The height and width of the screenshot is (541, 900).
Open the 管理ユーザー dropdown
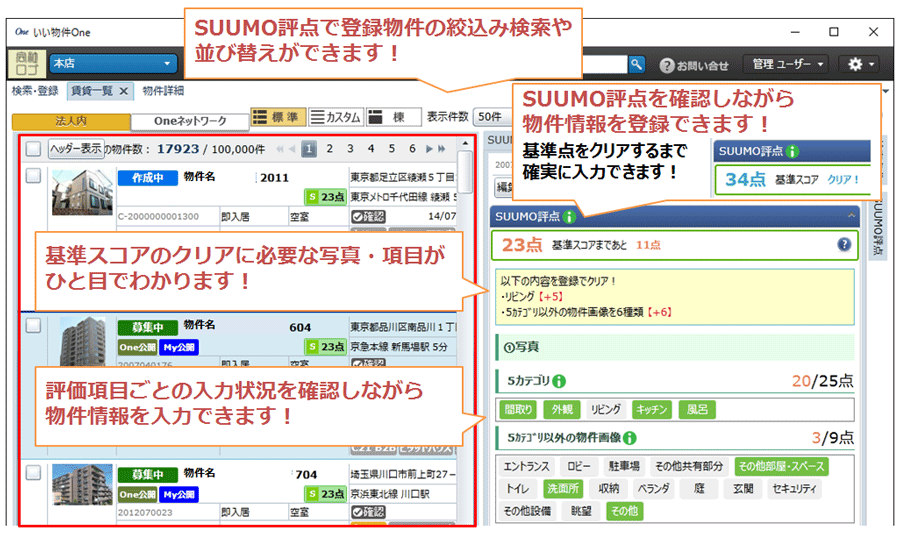[x=788, y=64]
